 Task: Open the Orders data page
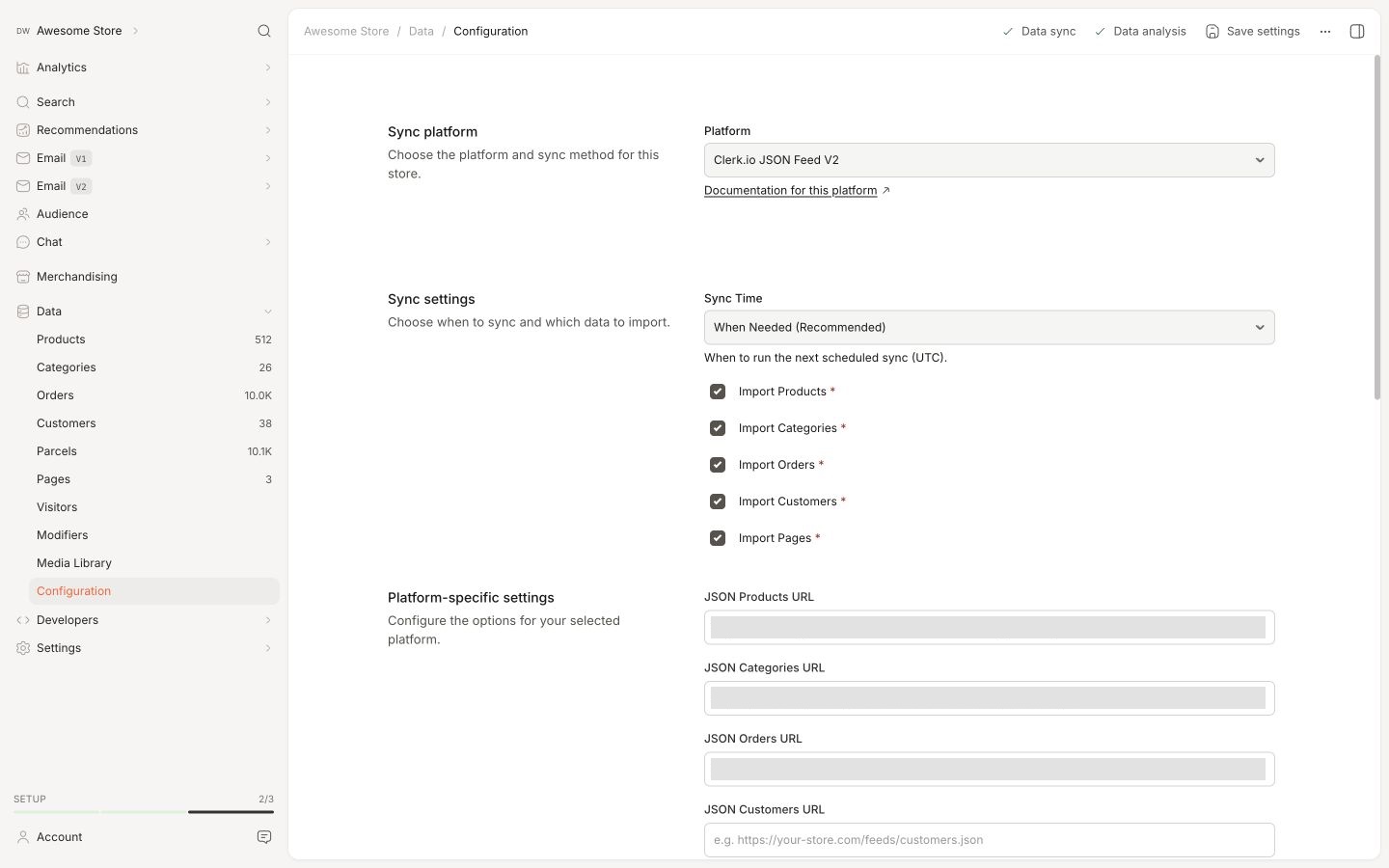pyautogui.click(x=154, y=395)
